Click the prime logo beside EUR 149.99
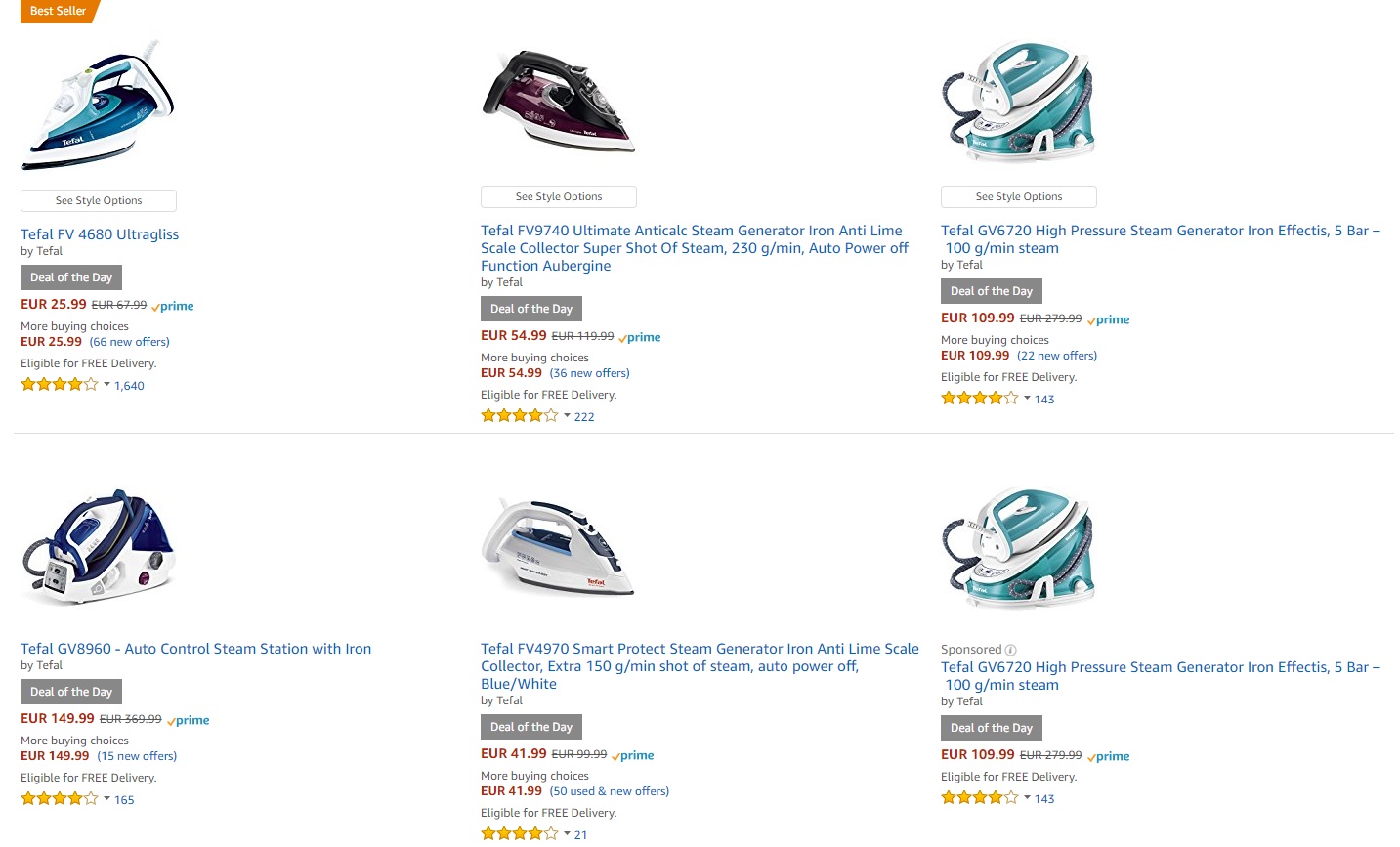1400x847 pixels. 189,720
